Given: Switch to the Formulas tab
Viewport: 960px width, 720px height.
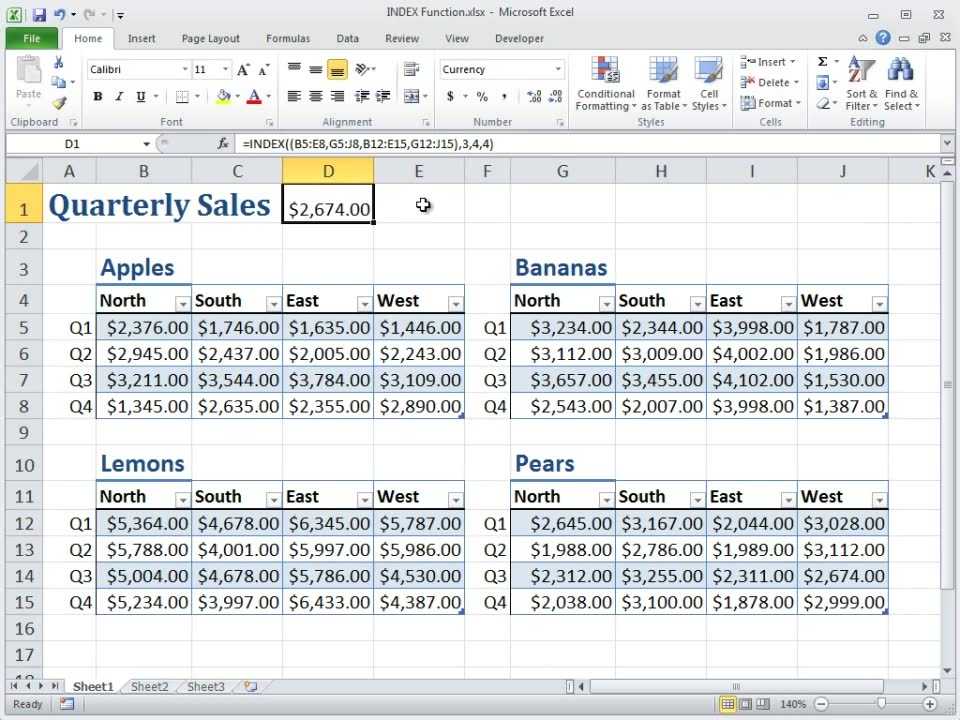Looking at the screenshot, I should tap(288, 39).
